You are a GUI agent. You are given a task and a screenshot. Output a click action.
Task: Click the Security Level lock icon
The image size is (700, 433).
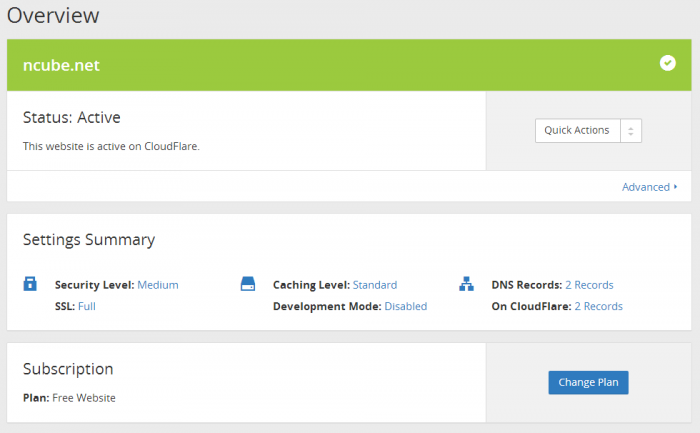30,284
